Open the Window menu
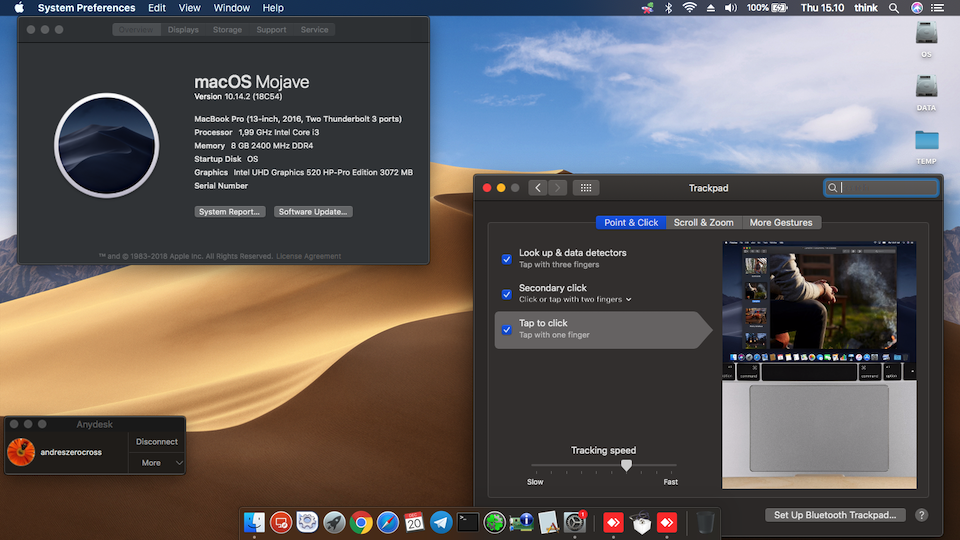The width and height of the screenshot is (960, 540). click(x=231, y=8)
